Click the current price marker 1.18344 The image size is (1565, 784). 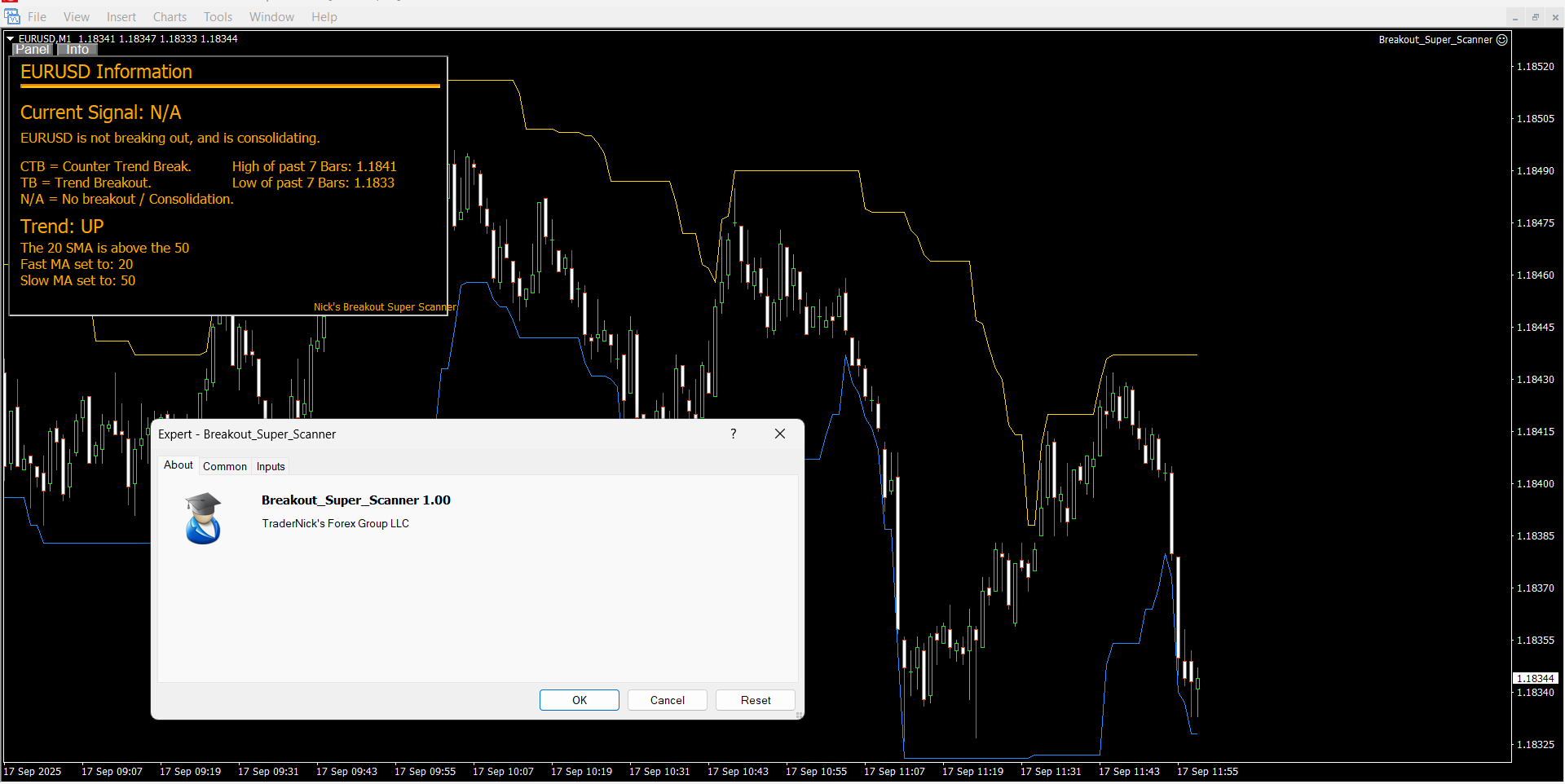[1536, 678]
